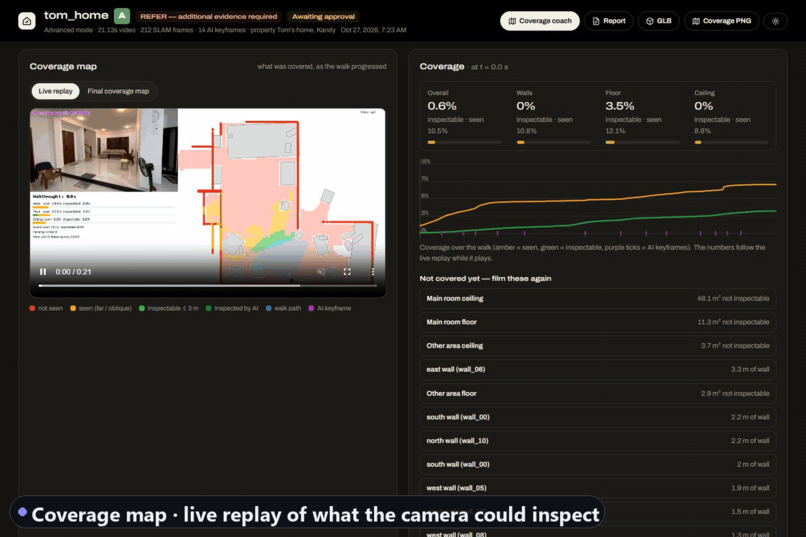
Task: Click the camera view thumbnail in the replay
Action: [104, 150]
